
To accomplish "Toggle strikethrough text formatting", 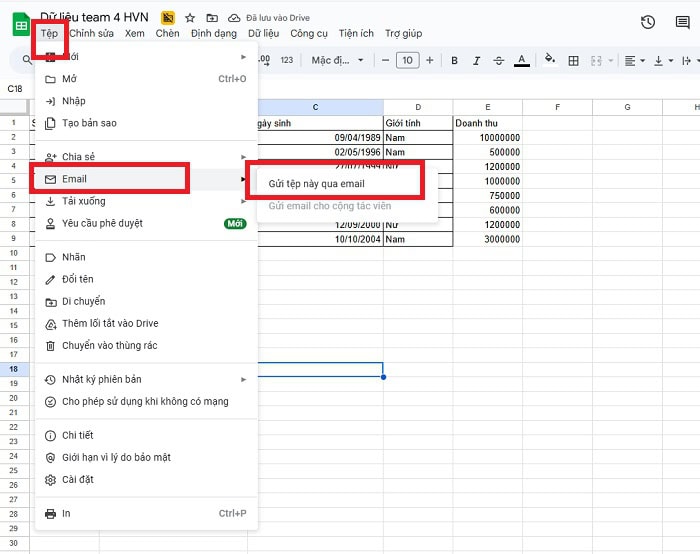I will pos(499,61).
